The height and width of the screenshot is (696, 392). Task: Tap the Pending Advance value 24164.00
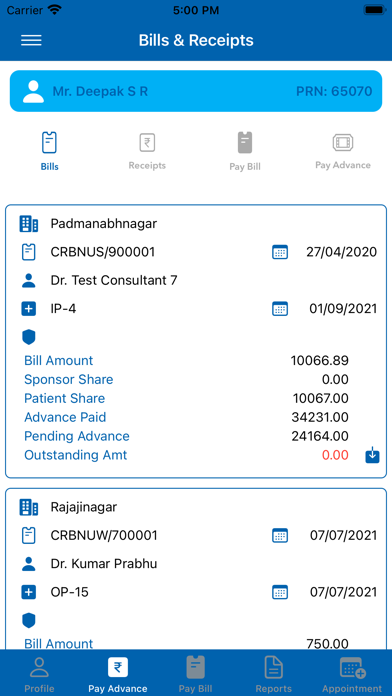tap(320, 436)
